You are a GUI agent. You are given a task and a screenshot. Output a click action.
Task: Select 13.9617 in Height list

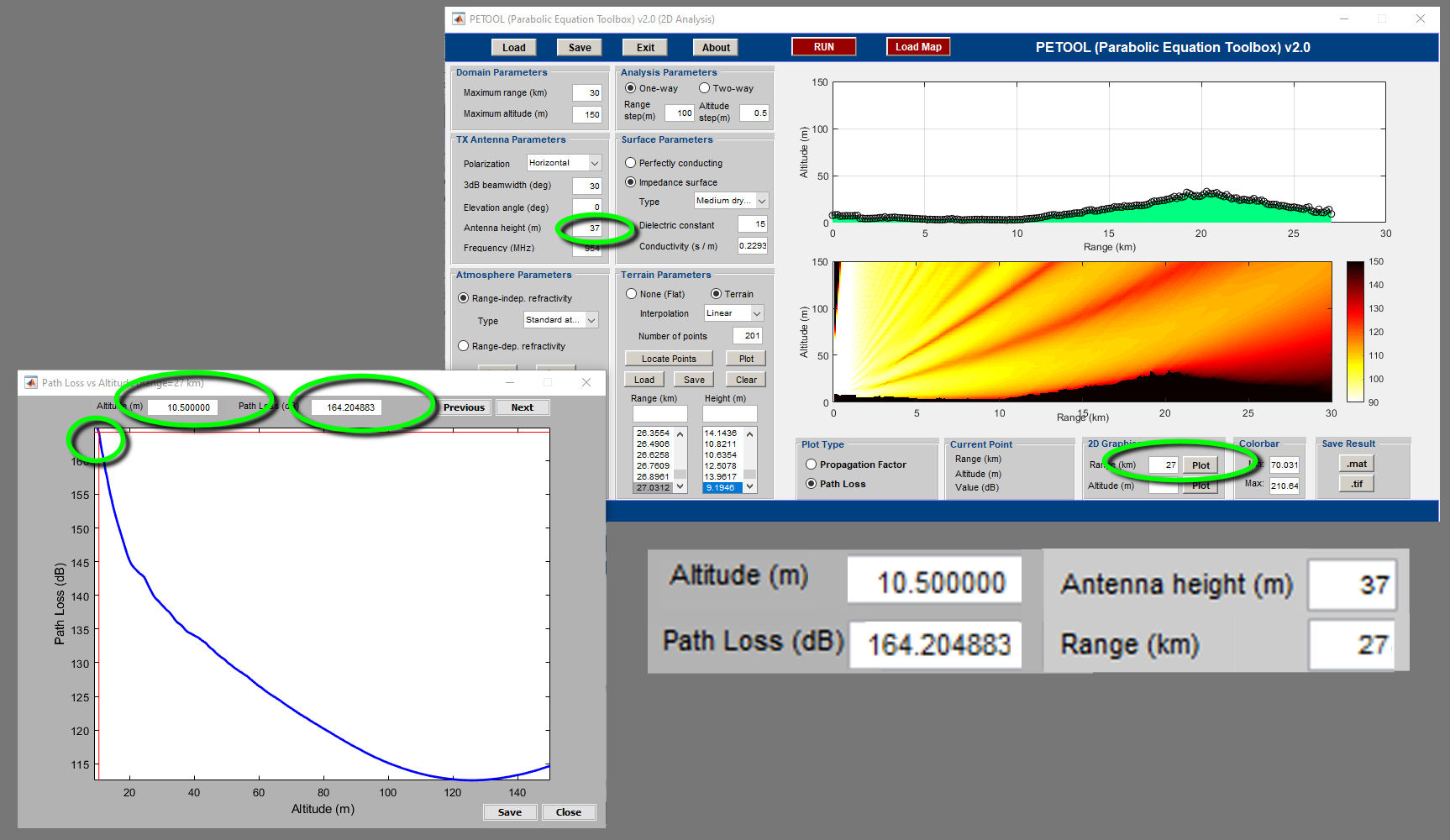(x=722, y=476)
